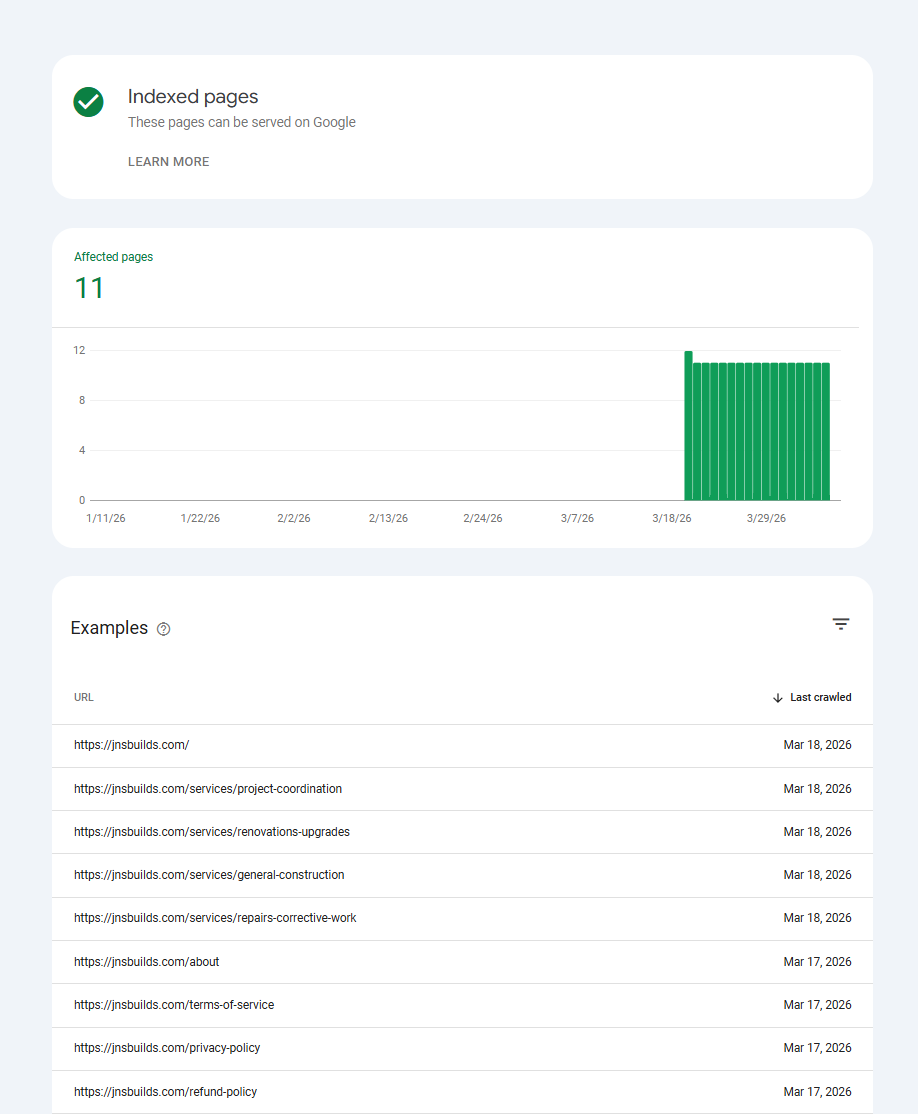Open the renovations-upgrades page link
Image resolution: width=918 pixels, height=1114 pixels.
(x=211, y=831)
